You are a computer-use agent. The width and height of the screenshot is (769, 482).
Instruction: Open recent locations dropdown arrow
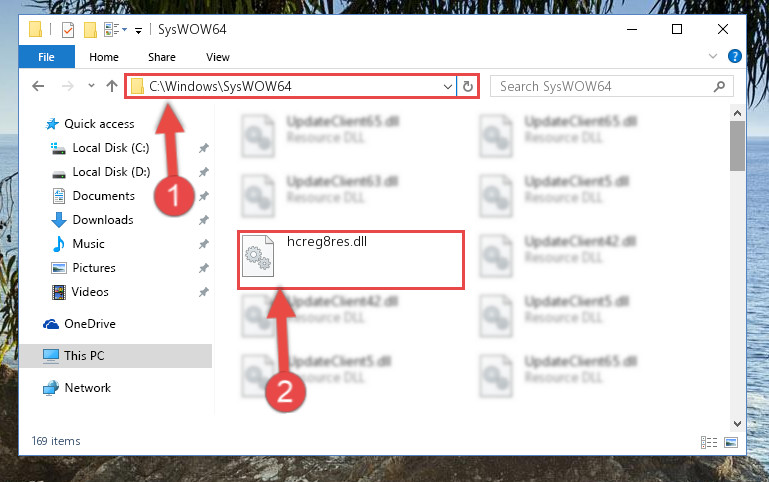click(x=91, y=86)
